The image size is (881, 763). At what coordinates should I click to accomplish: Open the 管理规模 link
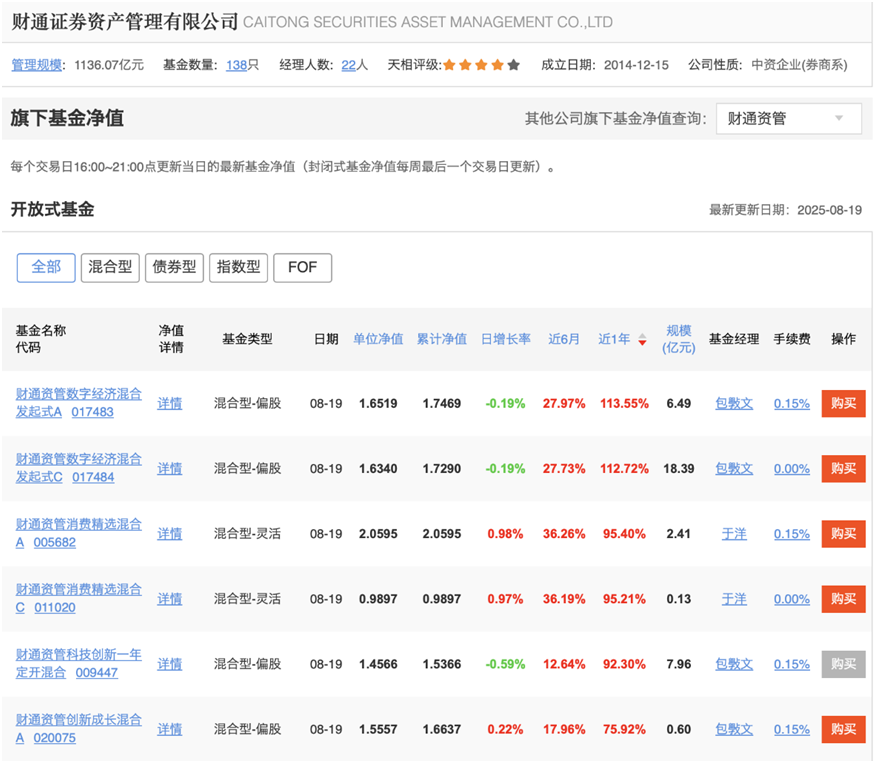[x=37, y=65]
